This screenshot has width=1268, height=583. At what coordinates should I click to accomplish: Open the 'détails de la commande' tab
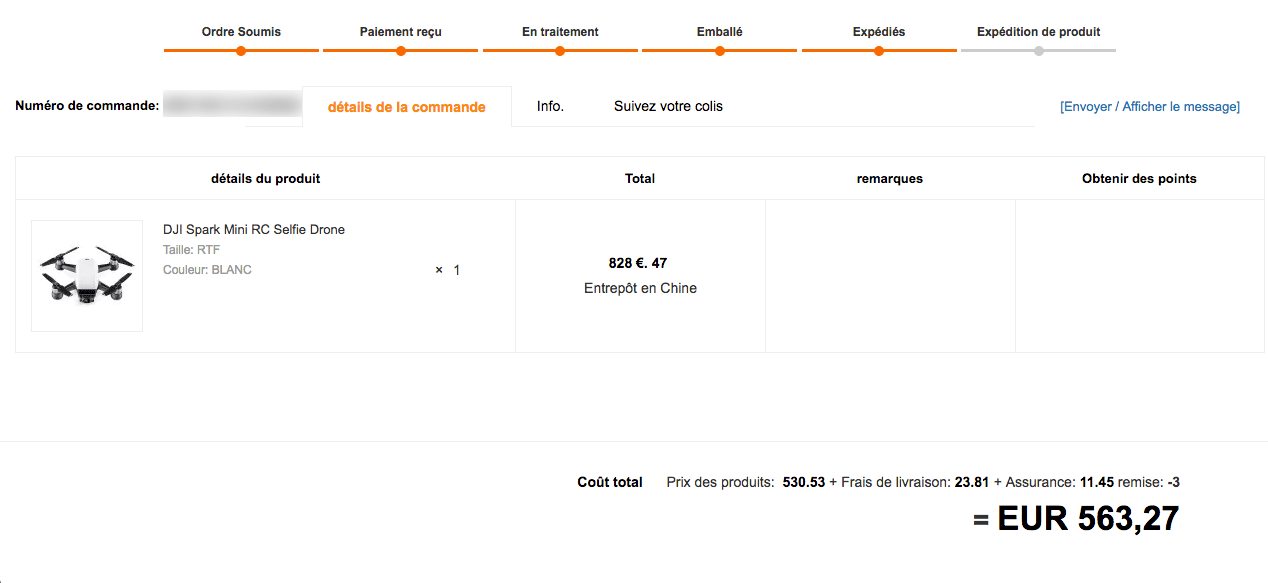pyautogui.click(x=406, y=107)
